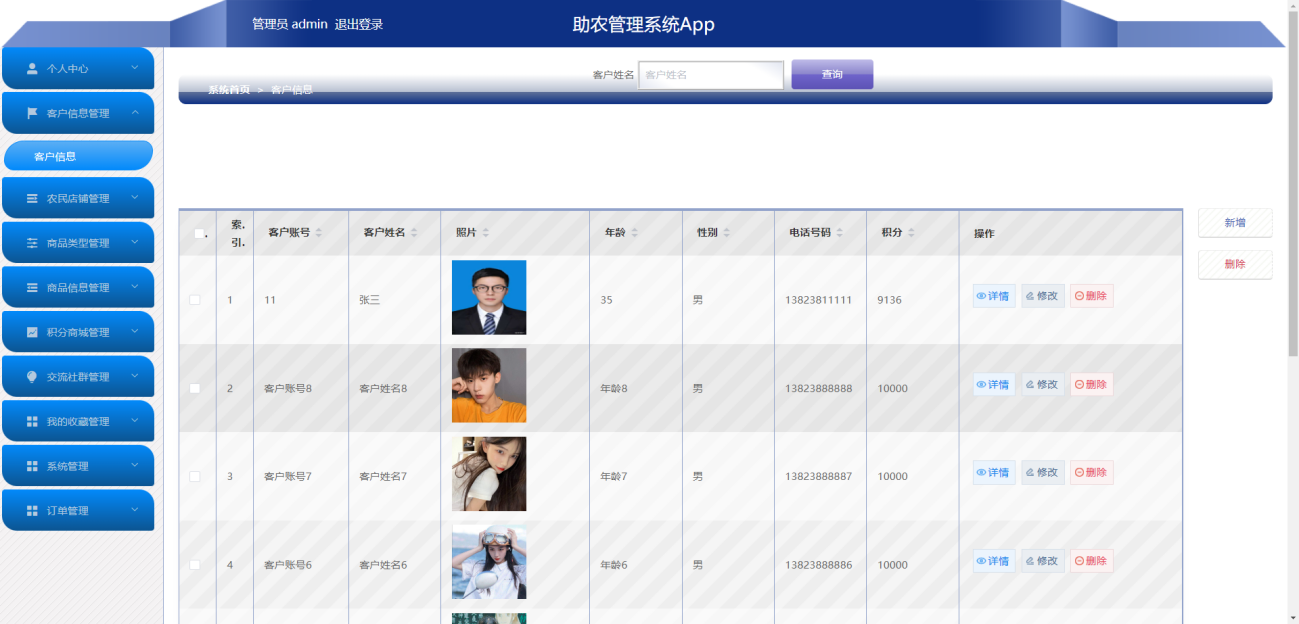Sort table by 电话号码 column arrows
This screenshot has height=624, width=1299.
840,233
